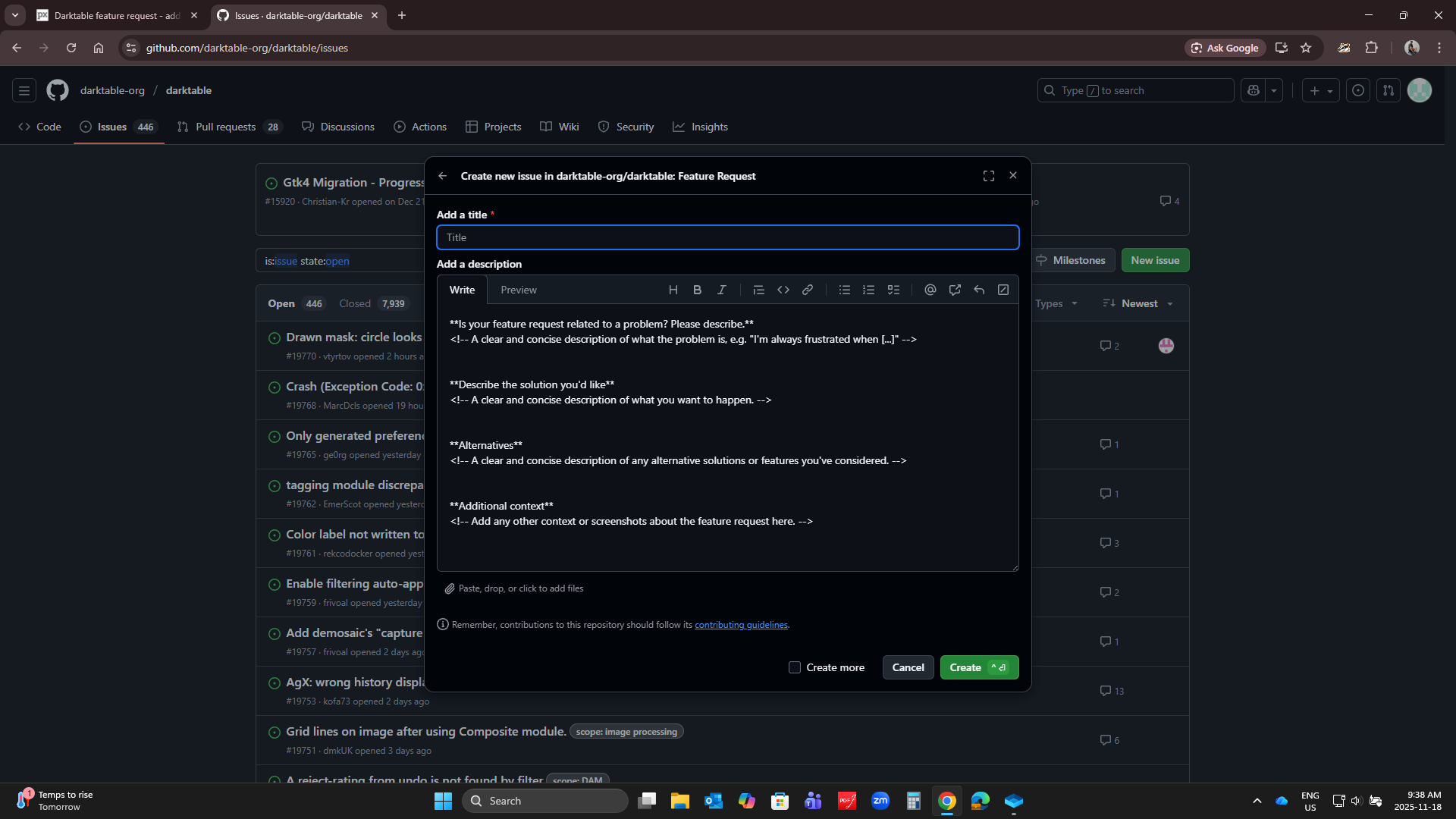Insert an unordered bullet list
The height and width of the screenshot is (819, 1456).
(844, 290)
